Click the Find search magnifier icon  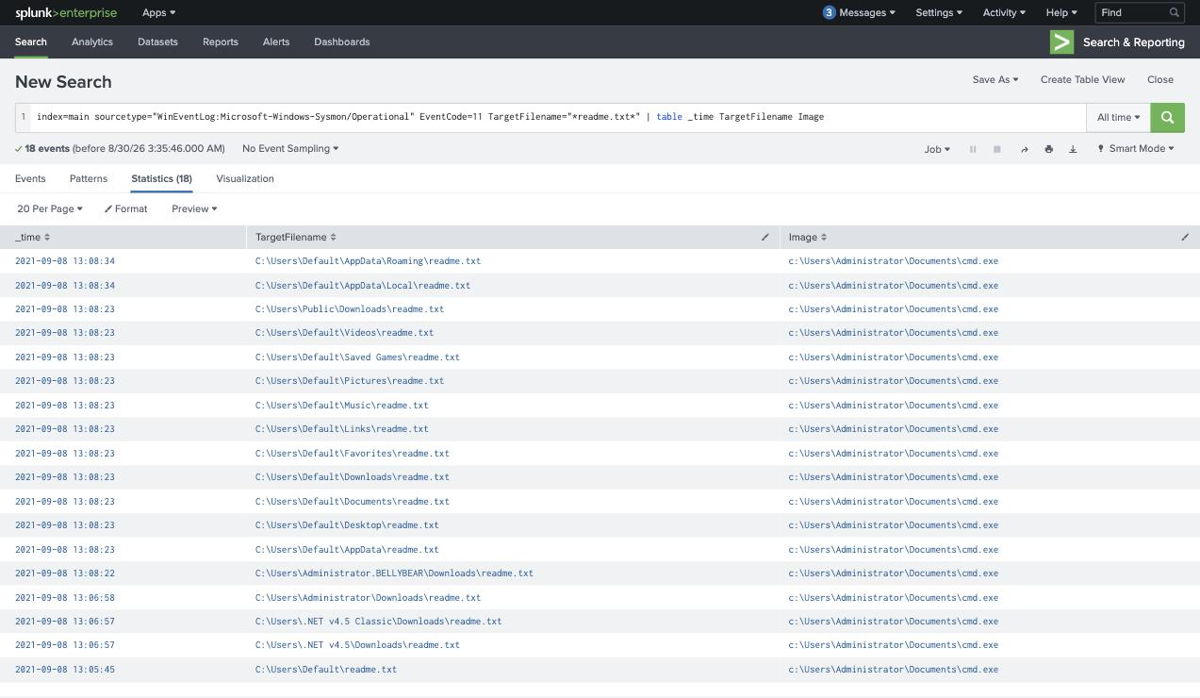1174,13
